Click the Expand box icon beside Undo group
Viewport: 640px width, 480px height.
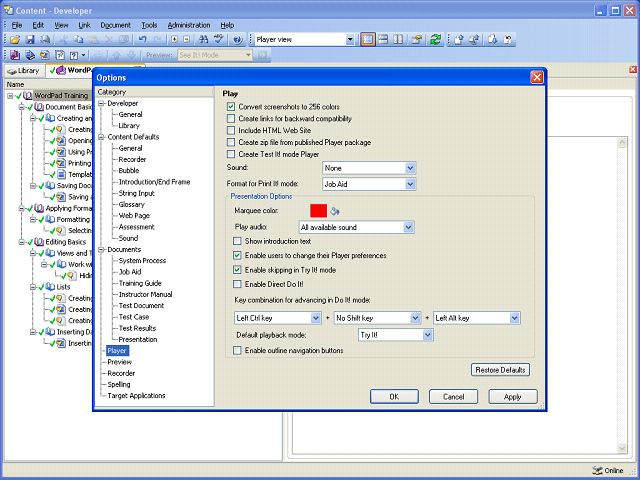click(x=174, y=40)
